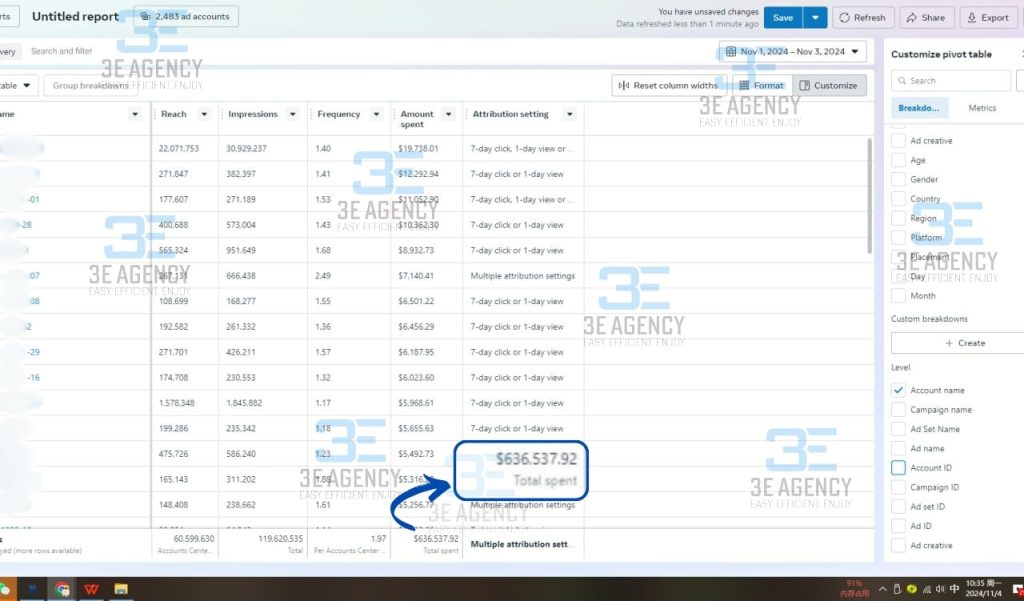
Task: Click the Export download icon
Action: [x=972, y=18]
